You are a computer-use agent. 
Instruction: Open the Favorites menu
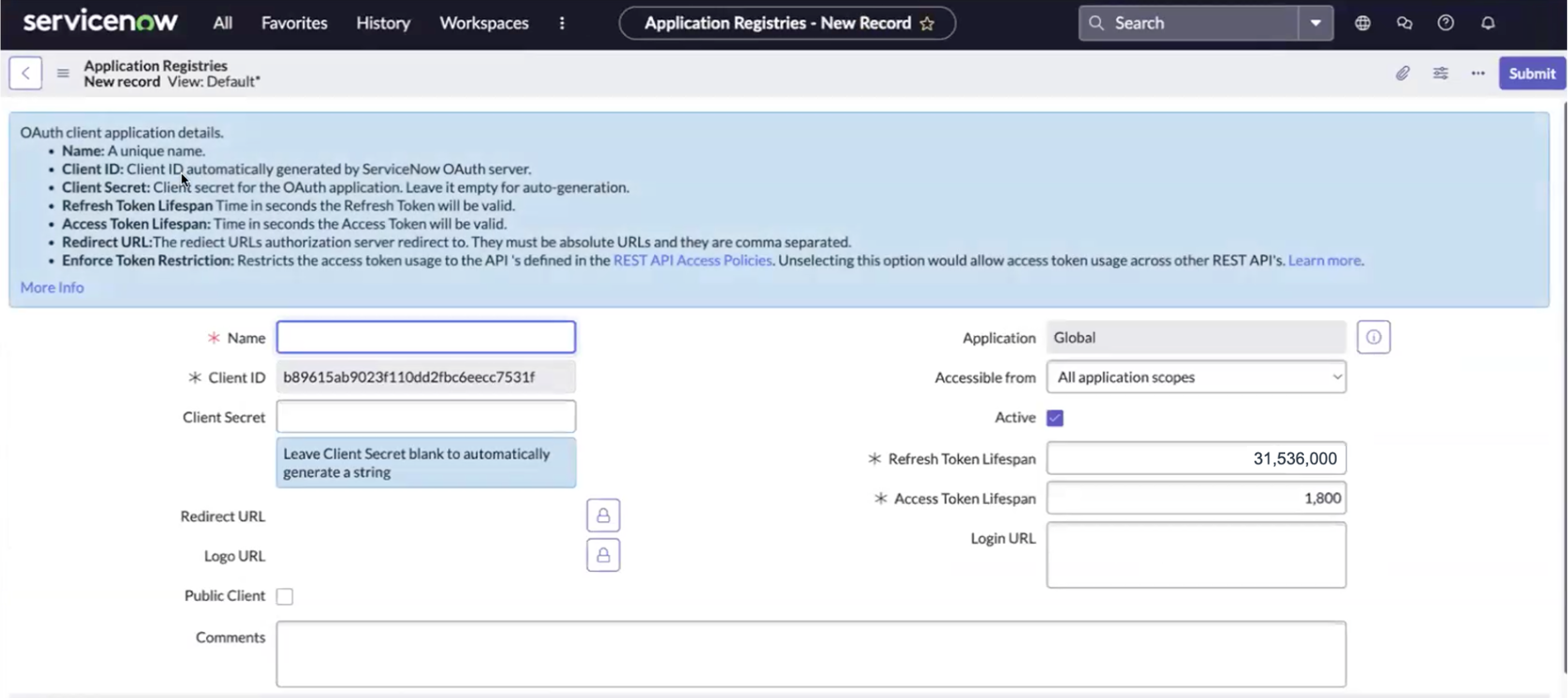294,23
